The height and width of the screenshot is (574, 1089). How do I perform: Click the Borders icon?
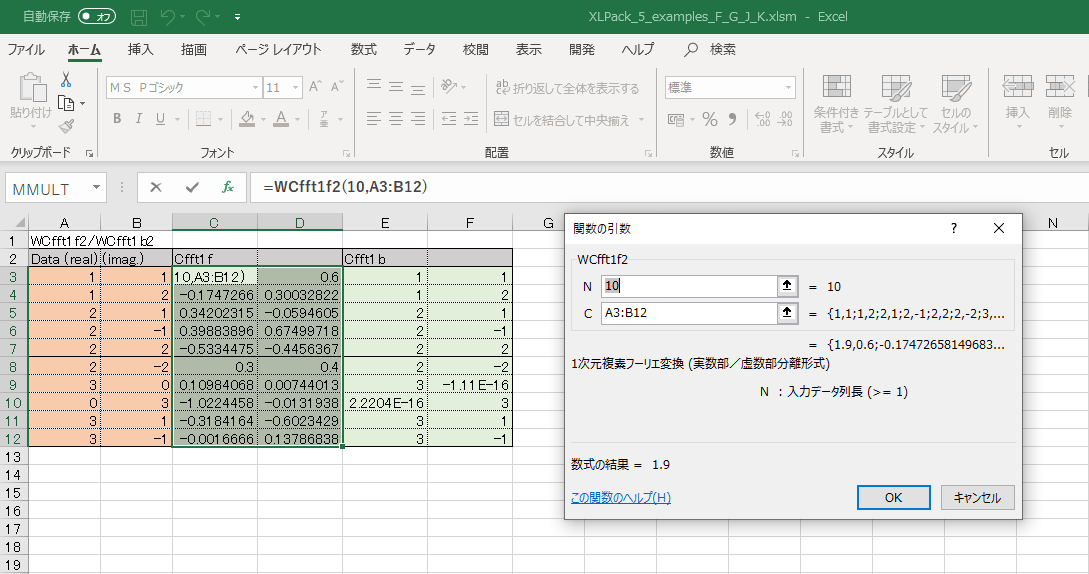coord(203,119)
